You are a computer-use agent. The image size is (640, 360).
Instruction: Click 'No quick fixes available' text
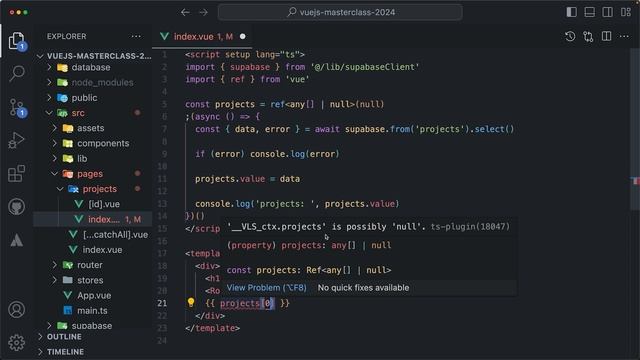[x=363, y=288]
